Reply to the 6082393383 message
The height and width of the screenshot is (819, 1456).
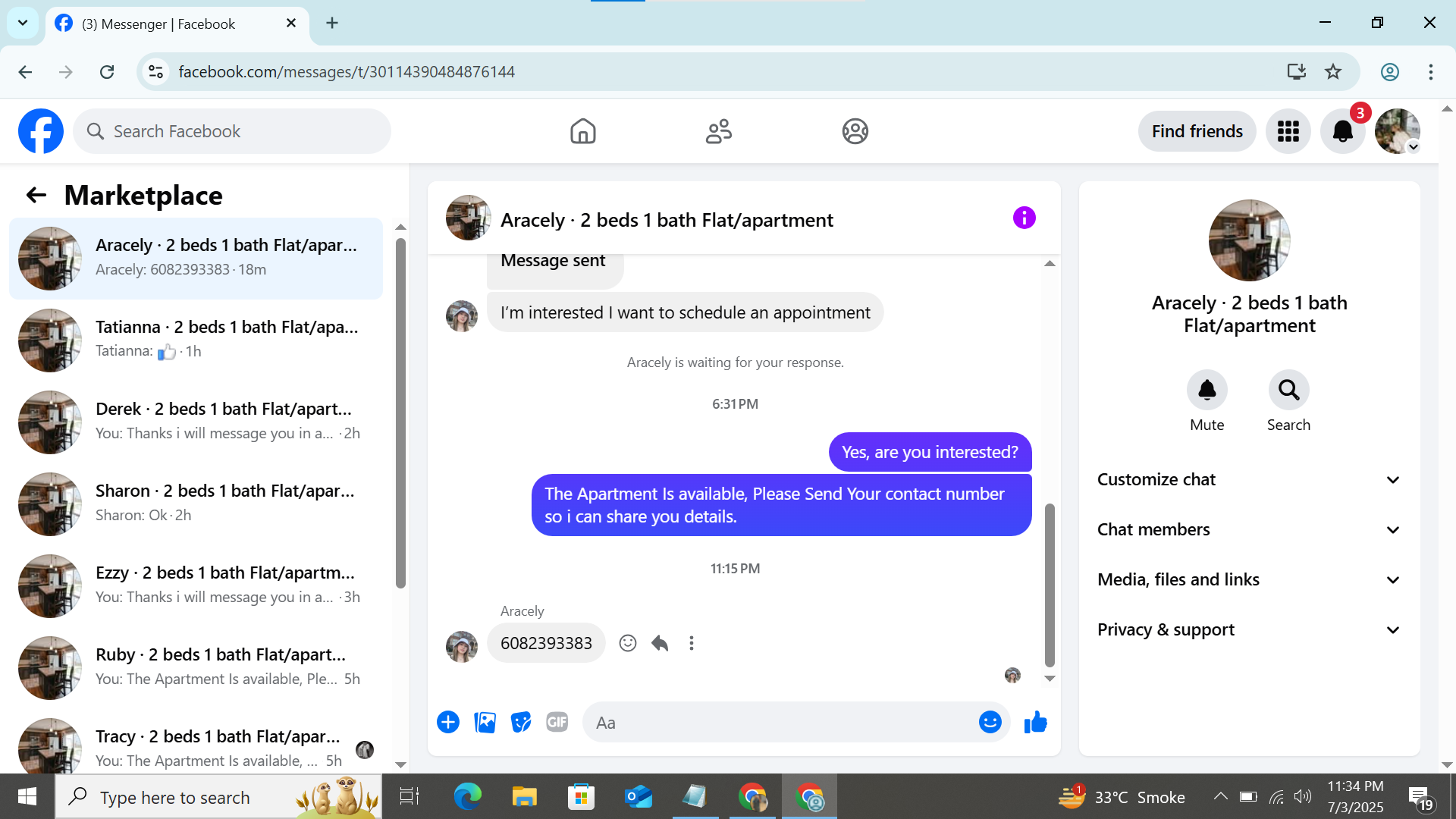pyautogui.click(x=660, y=643)
